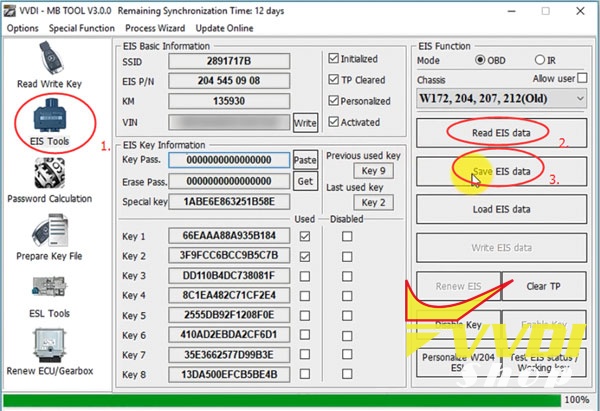Open the Read Write Key tool icon

coord(50,58)
